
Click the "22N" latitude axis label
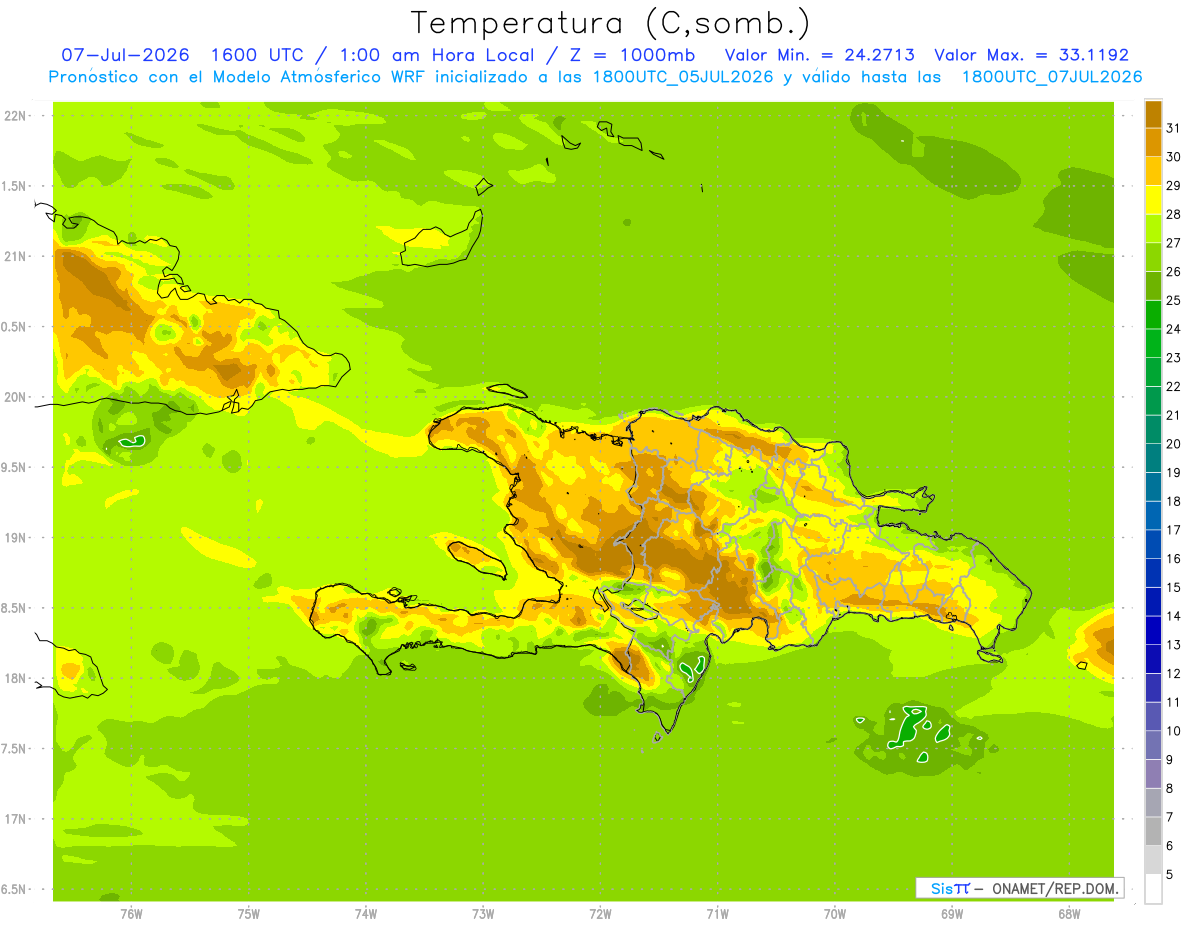(x=14, y=115)
